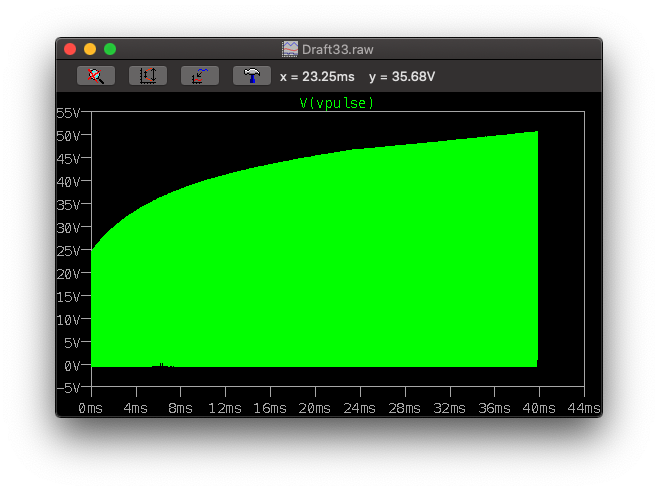Image resolution: width=658 pixels, height=491 pixels.
Task: Click the 0V label on vertical axis
Action: (x=72, y=366)
